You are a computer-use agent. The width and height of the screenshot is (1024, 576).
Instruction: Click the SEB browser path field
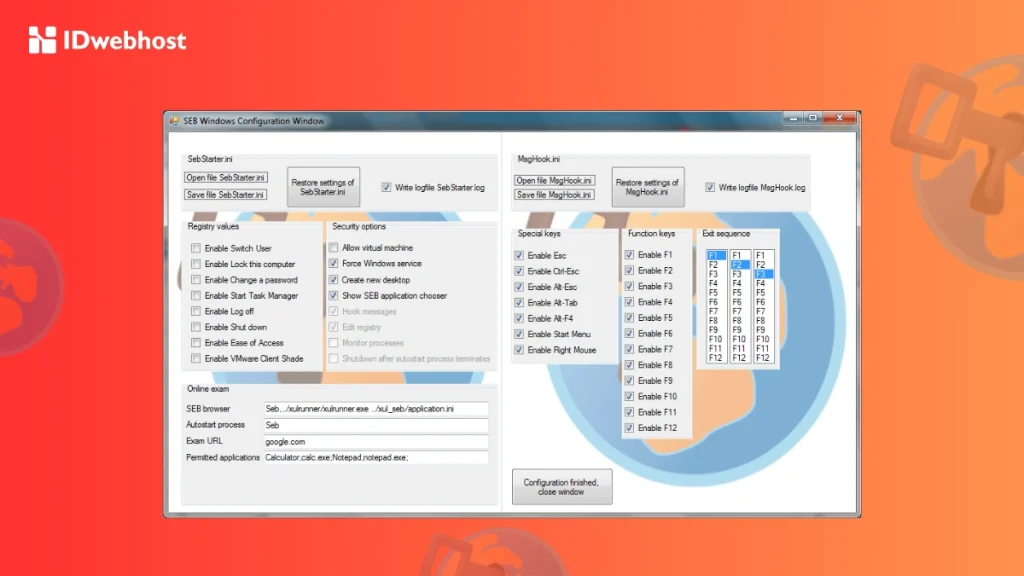click(376, 409)
